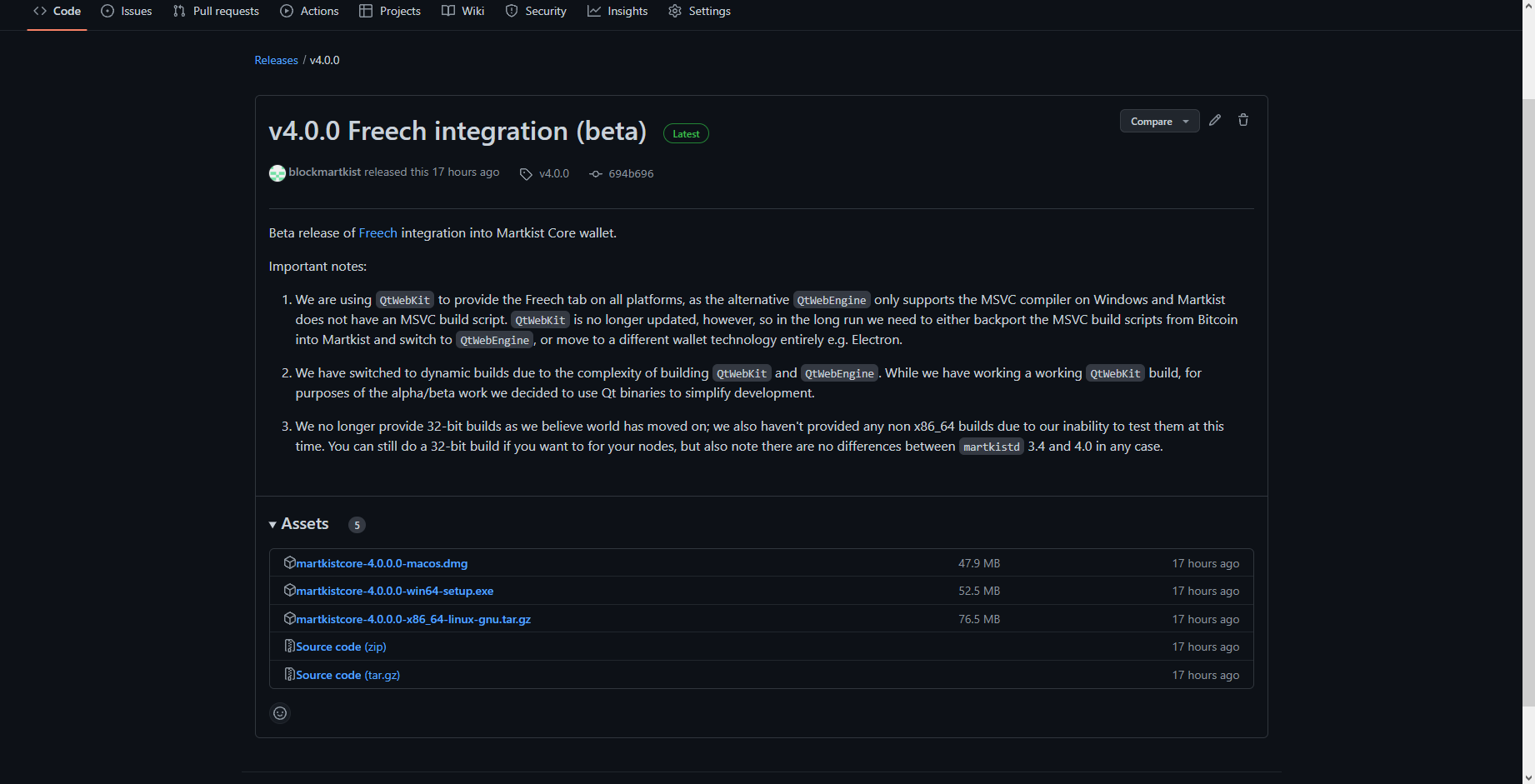Follow the Freech link in description
1535x784 pixels.
point(377,232)
